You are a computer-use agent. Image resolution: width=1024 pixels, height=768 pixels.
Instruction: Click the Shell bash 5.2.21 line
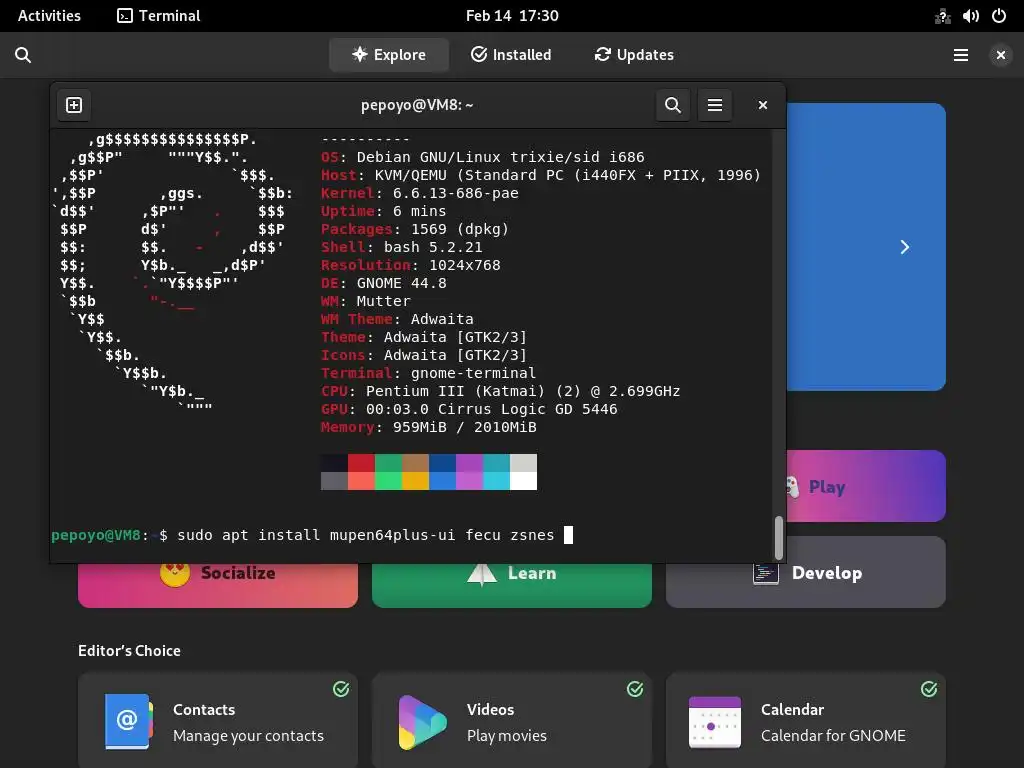tap(402, 248)
